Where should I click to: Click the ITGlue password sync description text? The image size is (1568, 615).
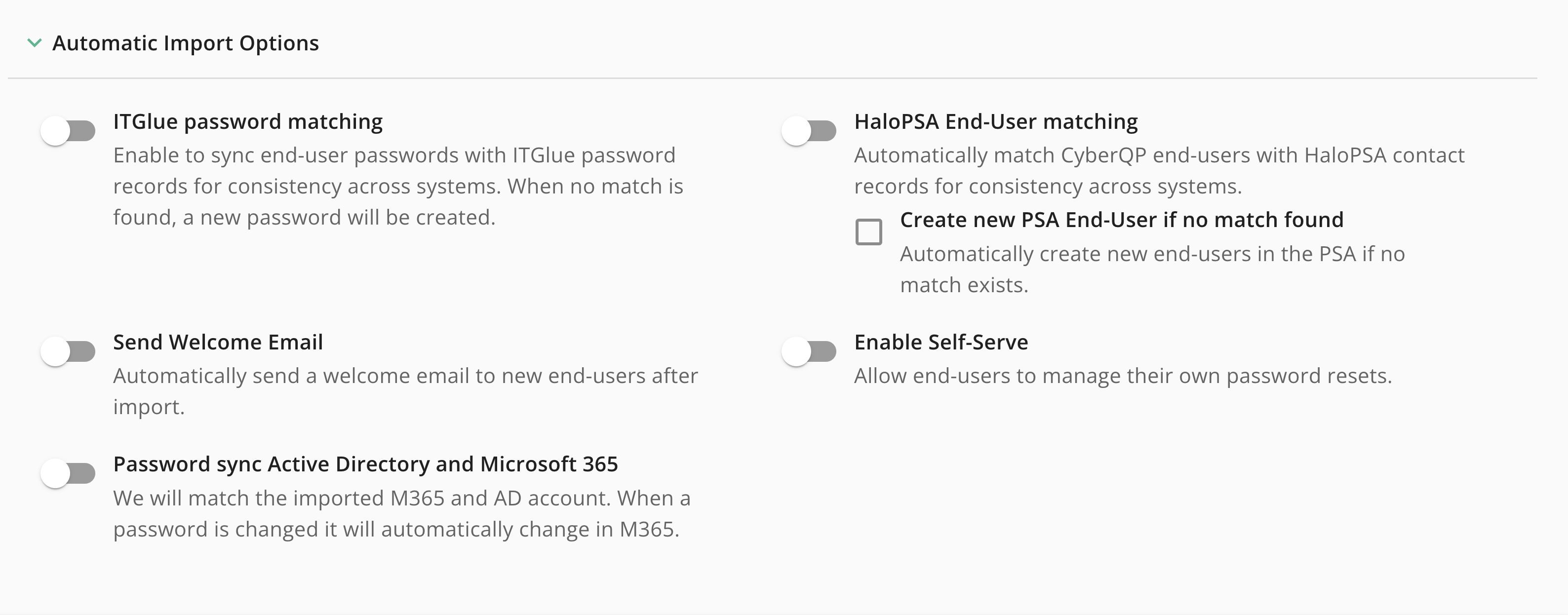click(x=398, y=186)
